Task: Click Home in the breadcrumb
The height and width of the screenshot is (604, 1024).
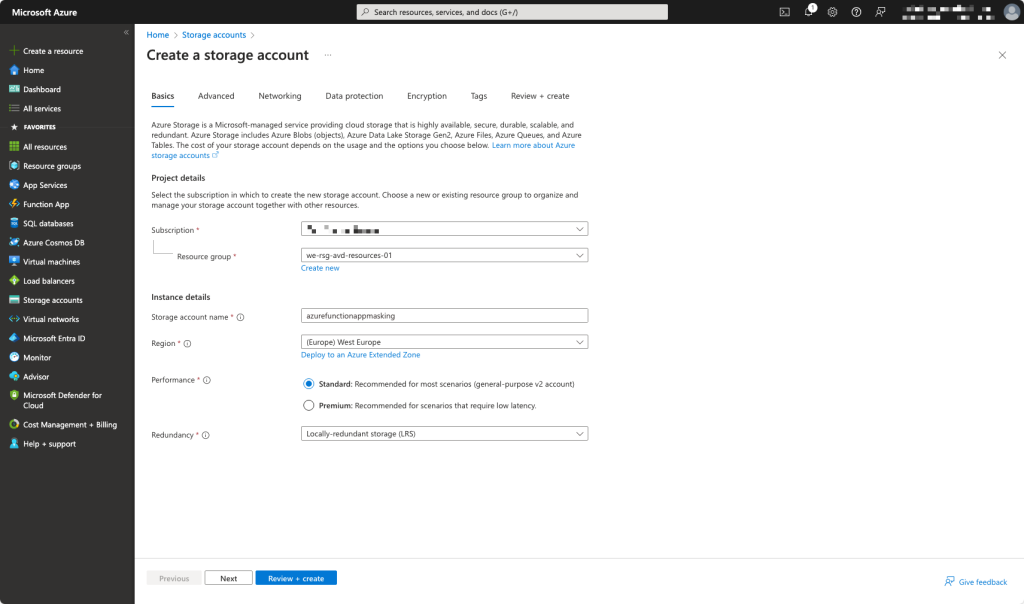Action: coord(157,35)
